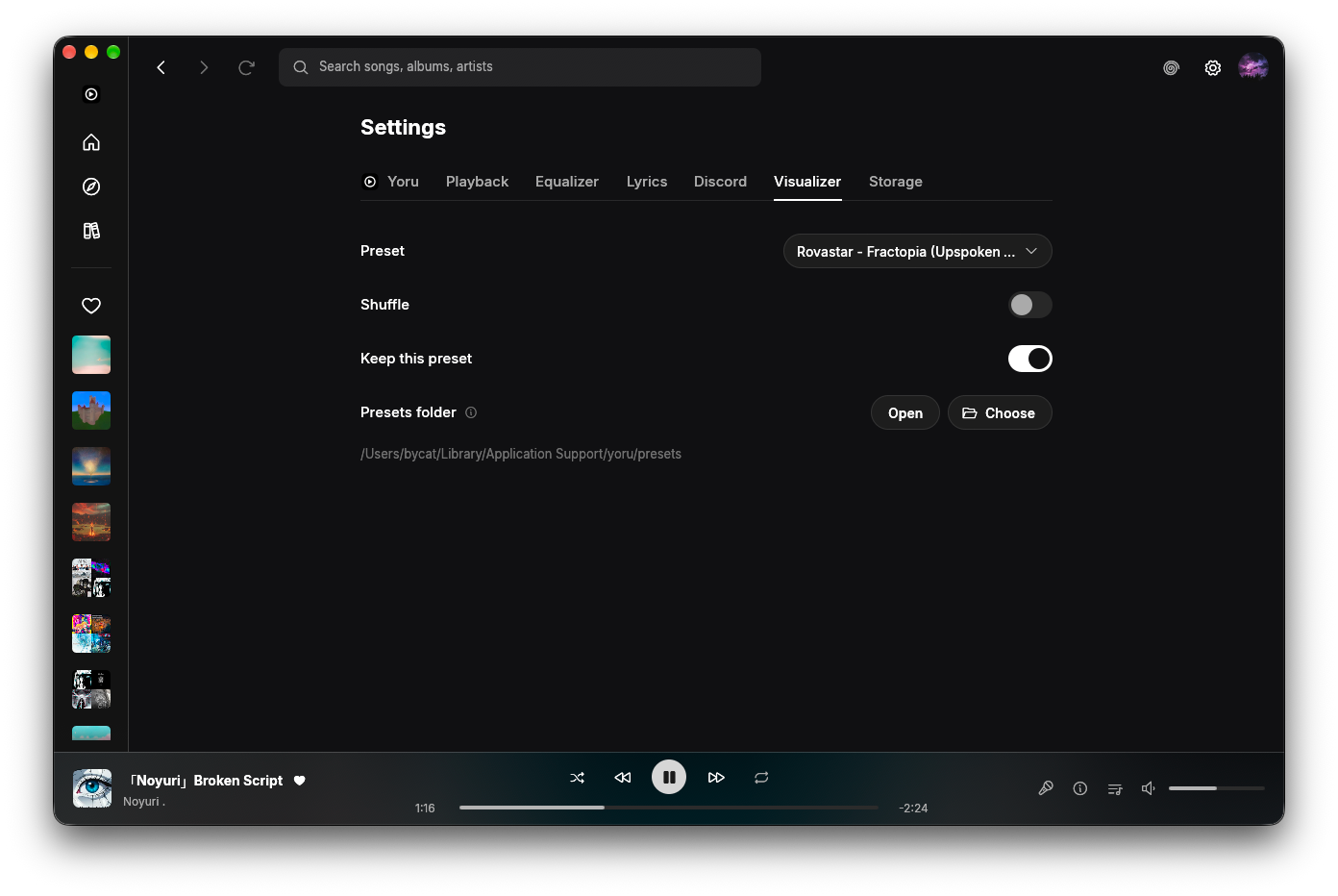Viewport: 1338px width, 896px height.
Task: Mute with the speaker icon
Action: coord(1148,788)
